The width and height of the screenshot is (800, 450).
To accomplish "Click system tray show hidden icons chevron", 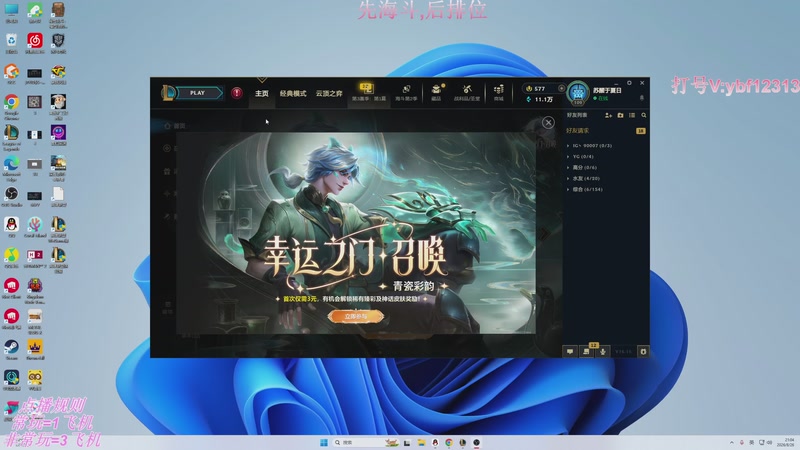I will tap(731, 442).
